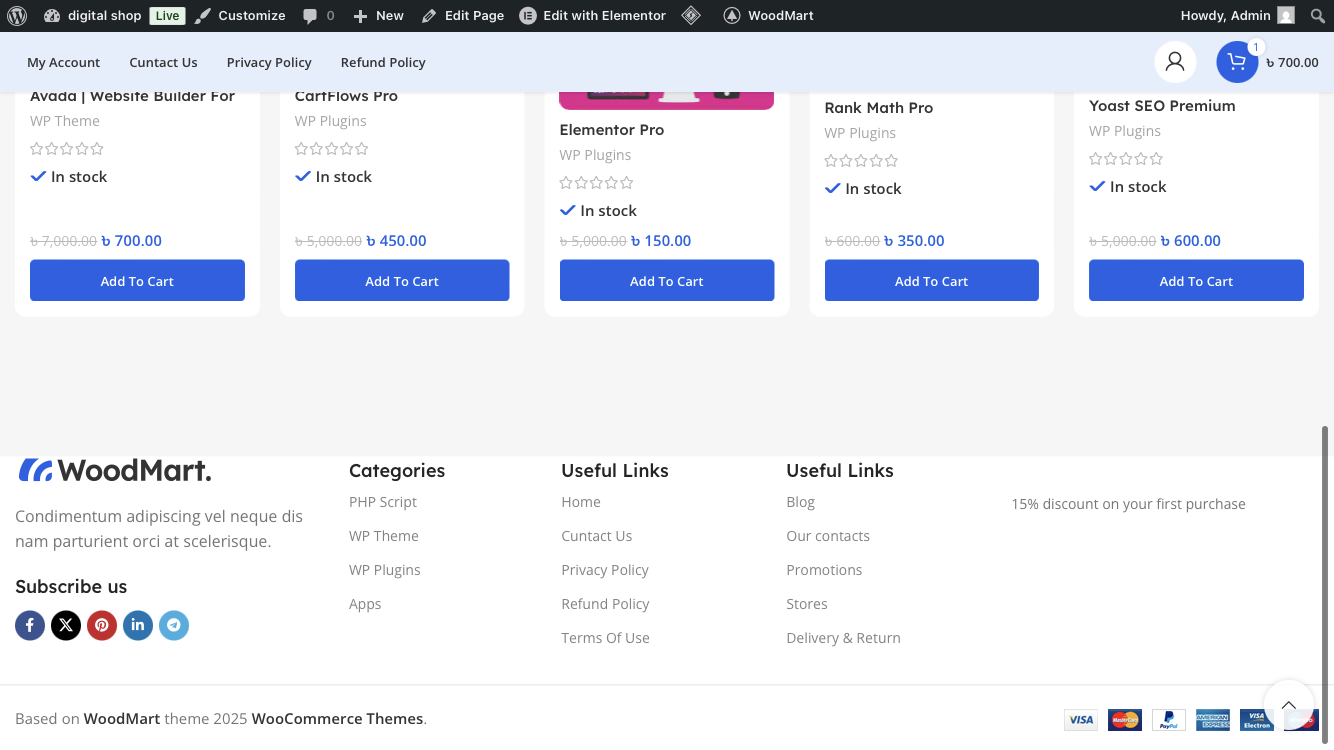1334x750 pixels.
Task: Click the admin bar search magnifier
Action: 1317,16
